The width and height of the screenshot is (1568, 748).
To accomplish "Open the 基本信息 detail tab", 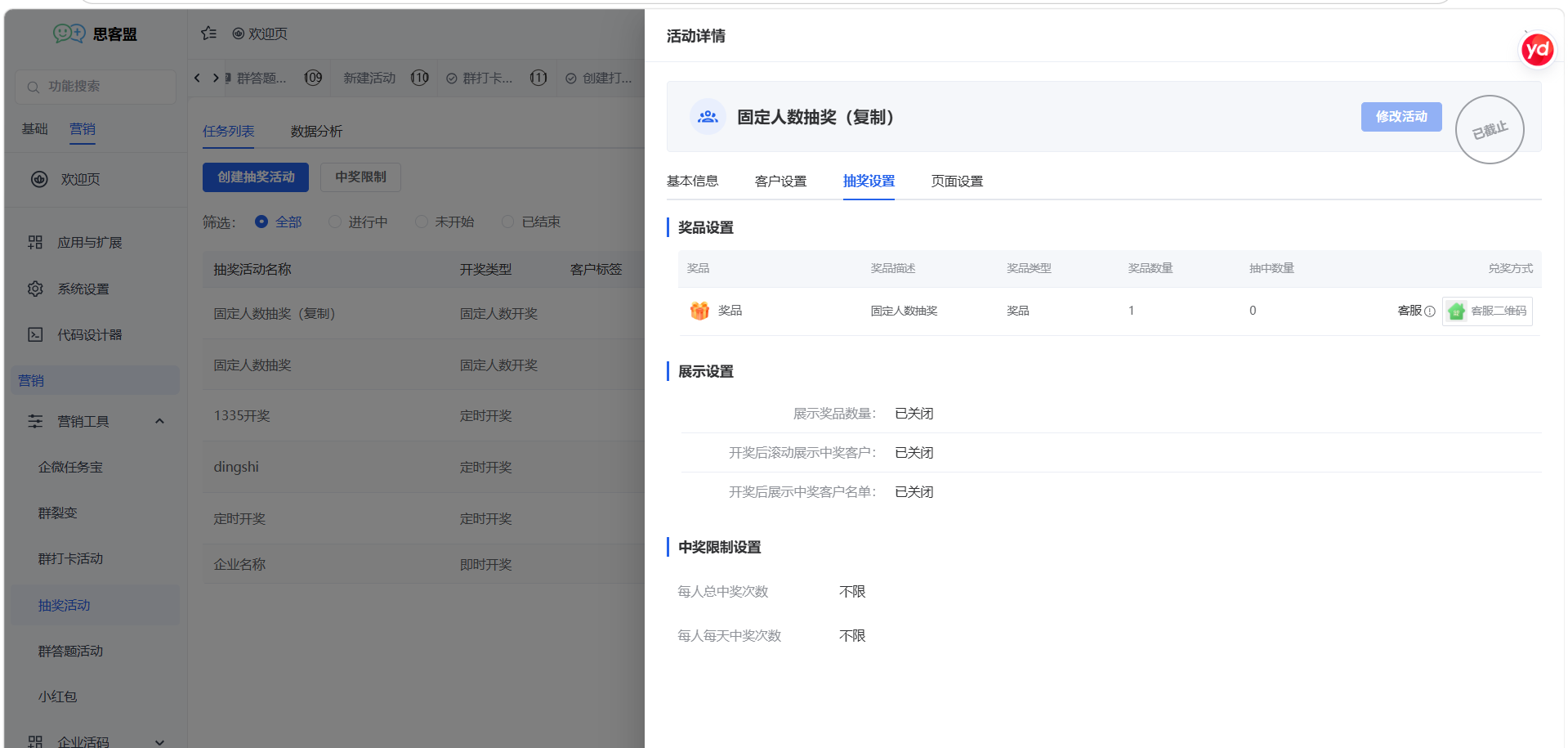I will (x=693, y=181).
